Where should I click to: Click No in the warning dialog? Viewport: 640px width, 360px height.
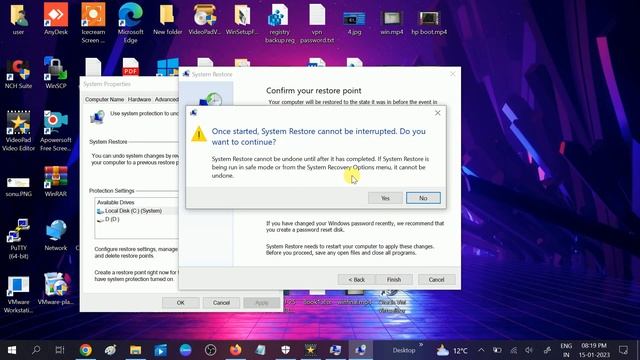click(423, 198)
